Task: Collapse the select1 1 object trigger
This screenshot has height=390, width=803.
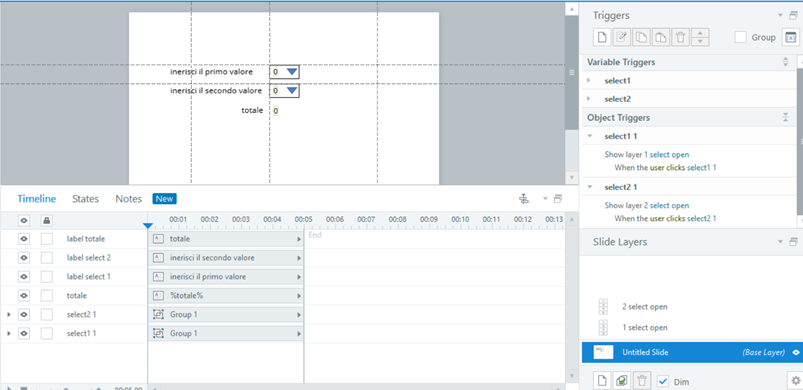Action: click(589, 136)
